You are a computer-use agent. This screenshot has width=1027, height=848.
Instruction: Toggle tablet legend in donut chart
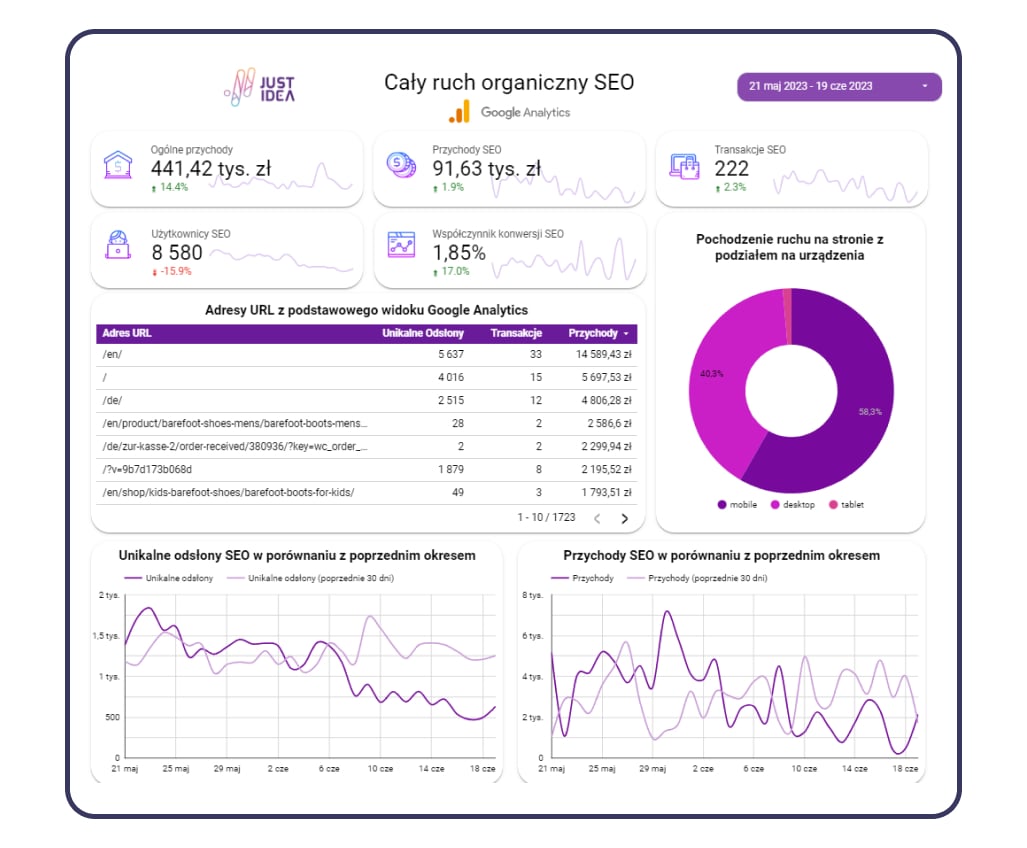click(x=846, y=505)
